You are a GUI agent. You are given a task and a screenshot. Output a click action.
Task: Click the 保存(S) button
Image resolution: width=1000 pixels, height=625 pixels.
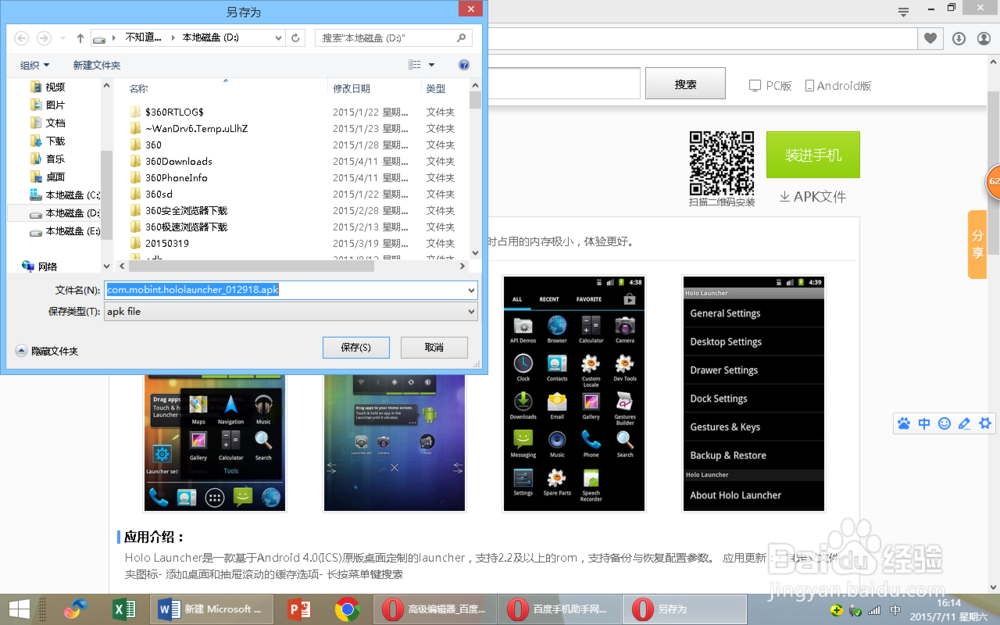(356, 348)
